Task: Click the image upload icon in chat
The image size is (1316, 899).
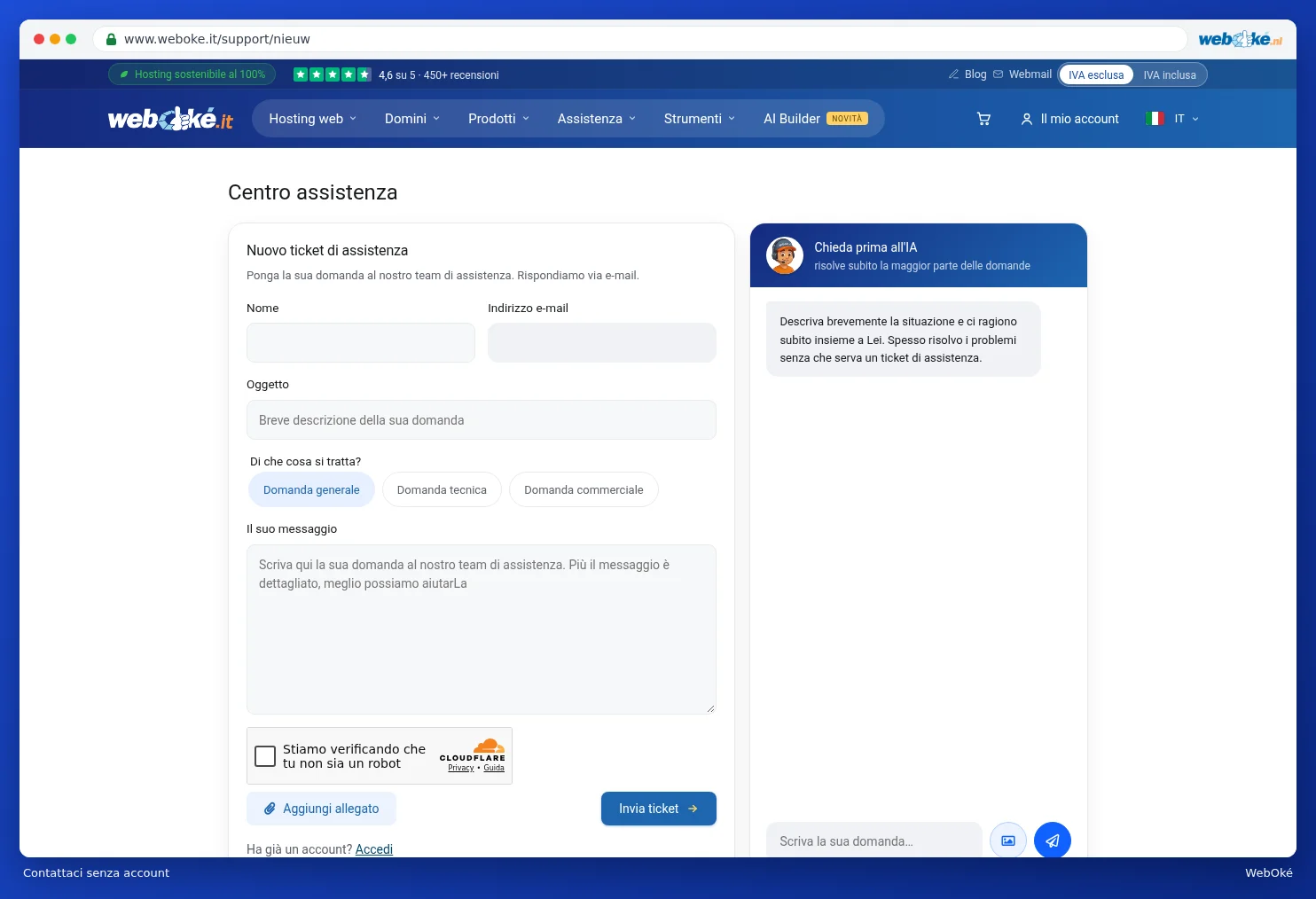Action: coord(1008,840)
